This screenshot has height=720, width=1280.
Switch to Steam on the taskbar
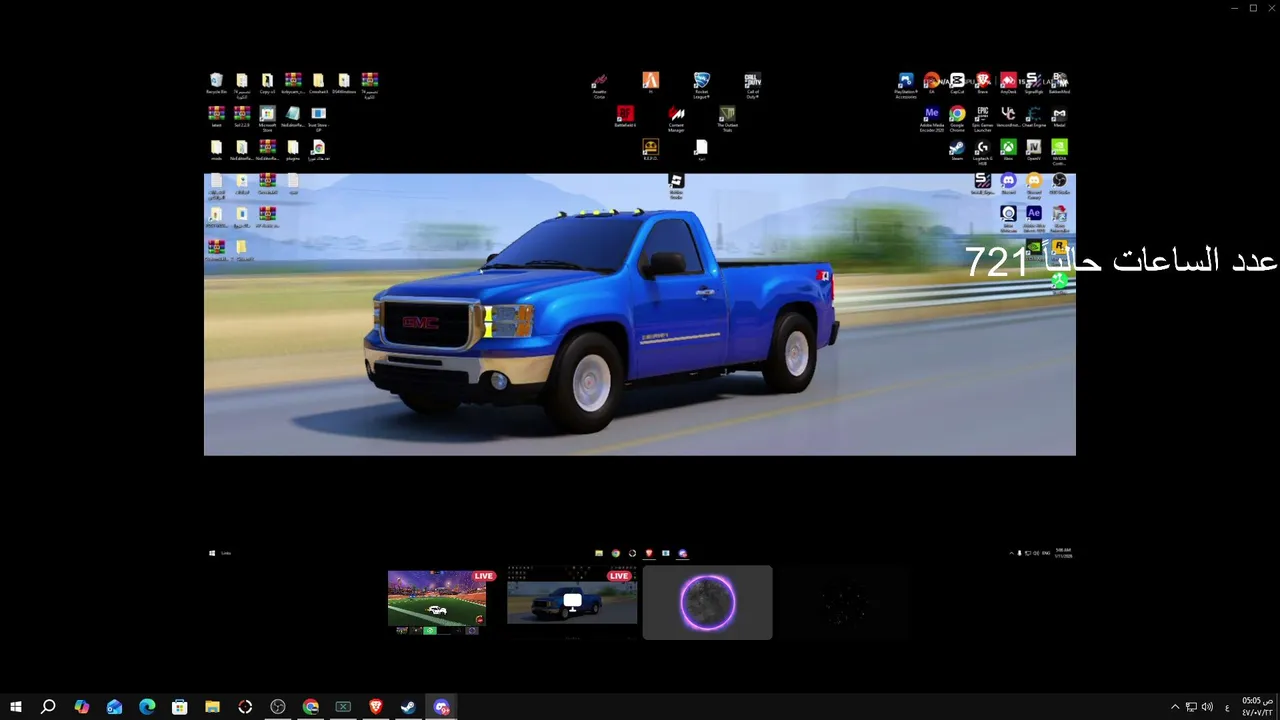pos(408,707)
